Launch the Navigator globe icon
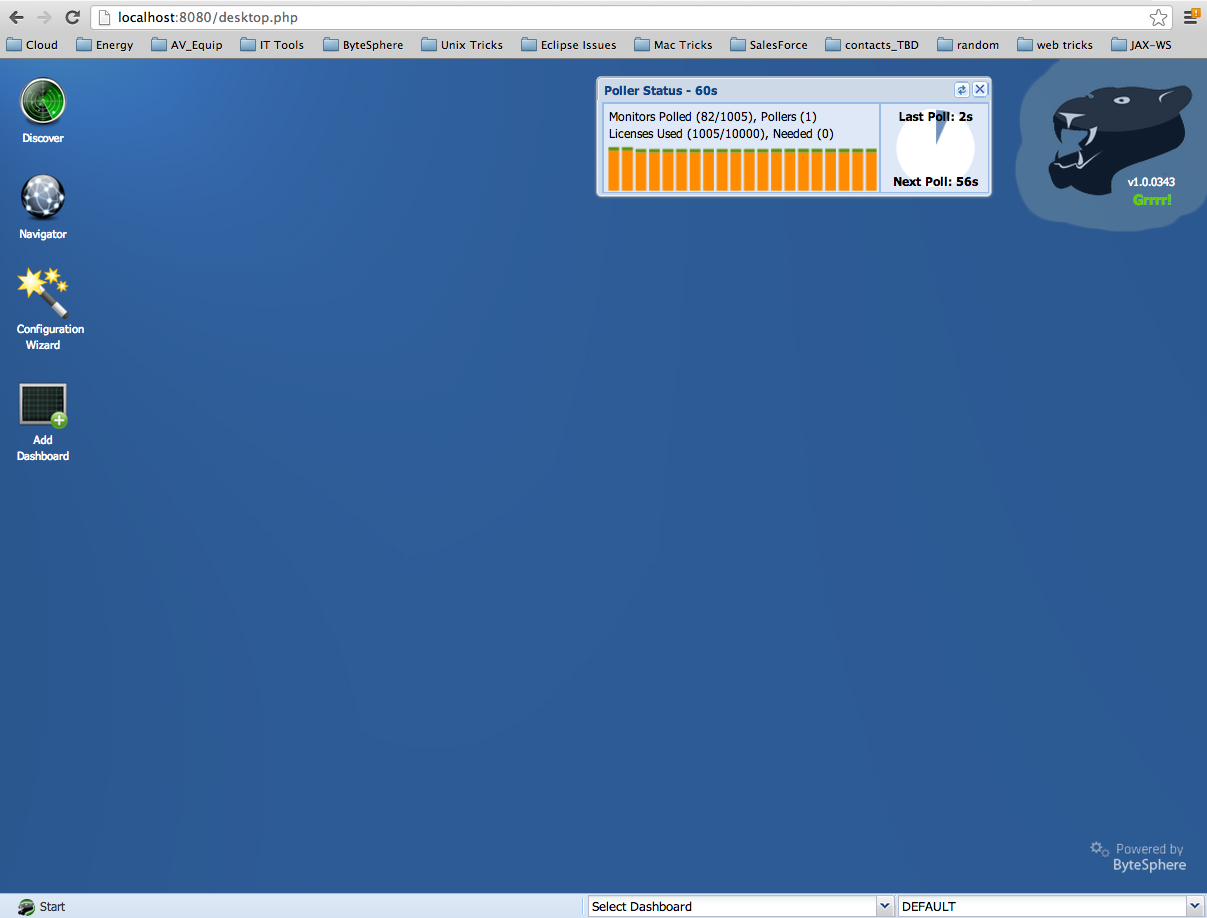Screen dimensions: 1207x918 coord(43,198)
